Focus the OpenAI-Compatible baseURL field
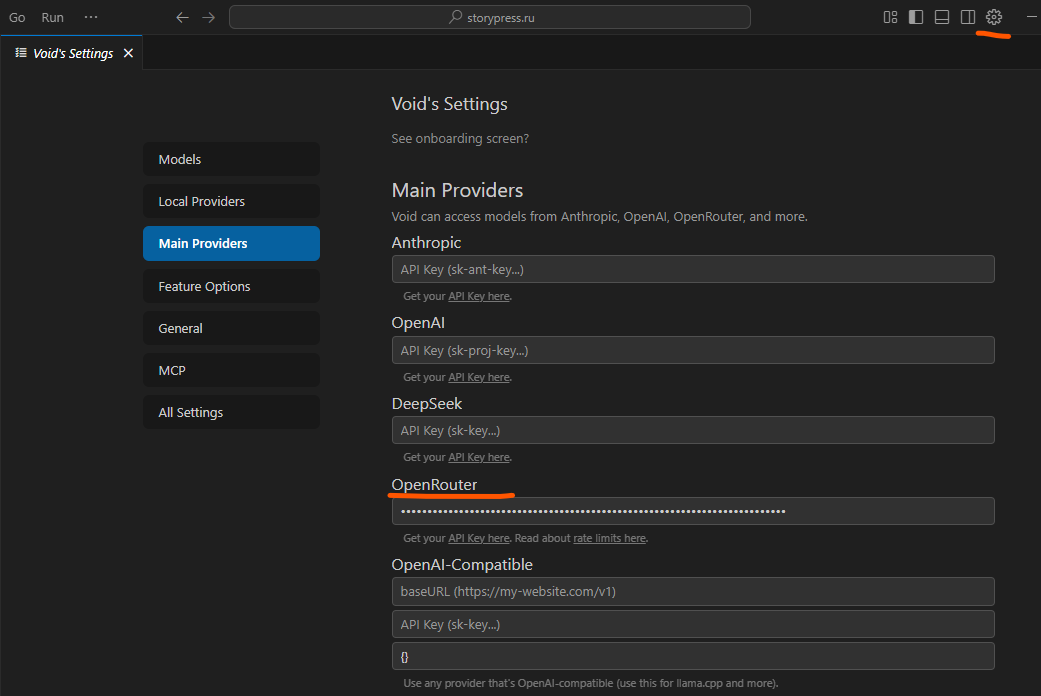1041x696 pixels. [693, 591]
